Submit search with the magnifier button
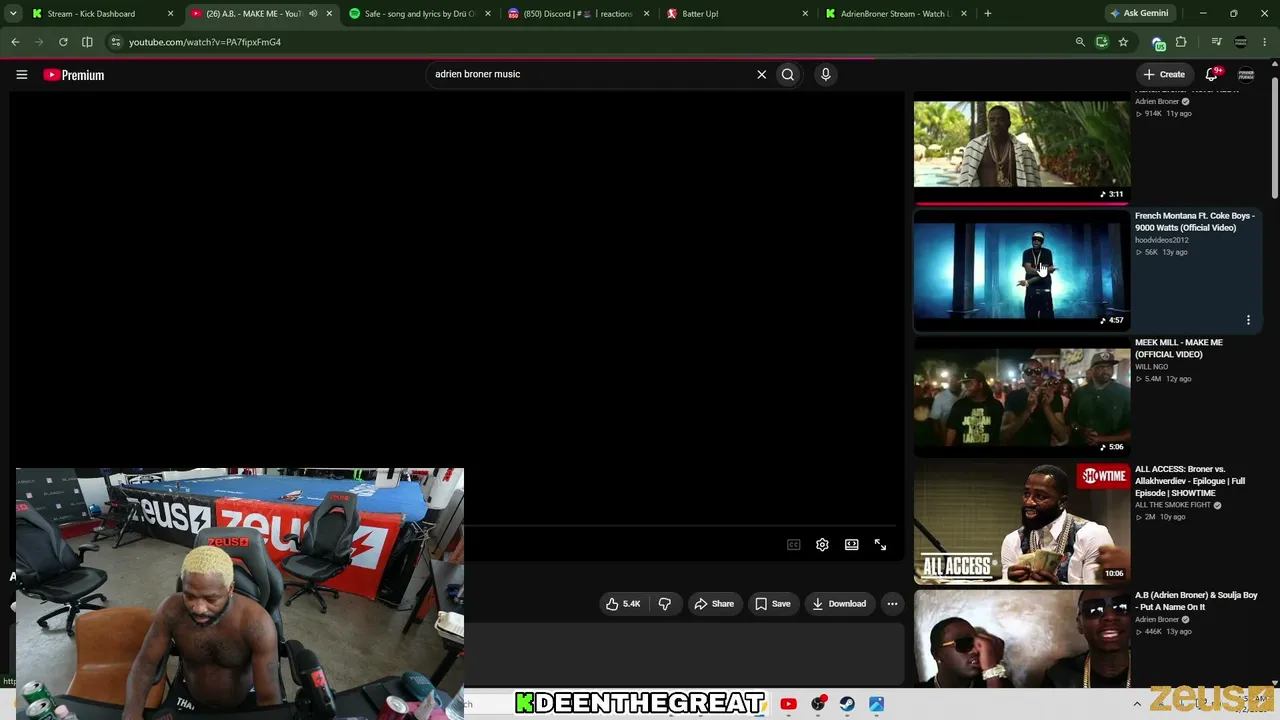This screenshot has height=720, width=1280. [788, 74]
